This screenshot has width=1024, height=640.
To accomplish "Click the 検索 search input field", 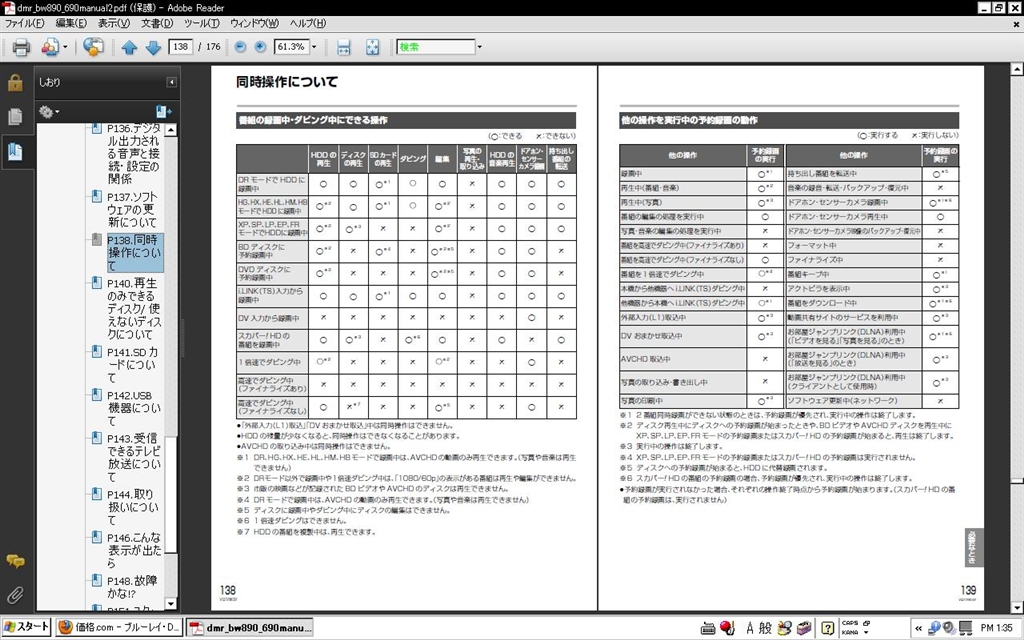I will [x=436, y=47].
